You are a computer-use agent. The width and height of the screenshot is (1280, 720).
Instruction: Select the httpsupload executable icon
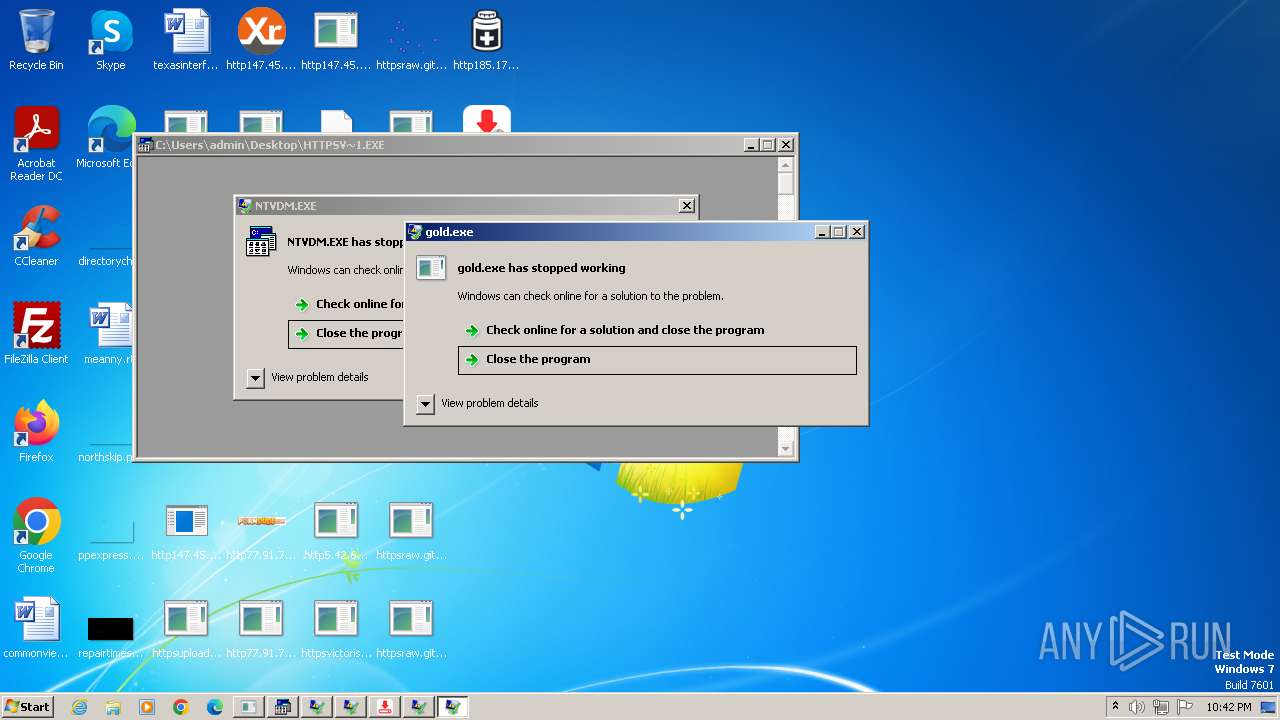pyautogui.click(x=186, y=628)
